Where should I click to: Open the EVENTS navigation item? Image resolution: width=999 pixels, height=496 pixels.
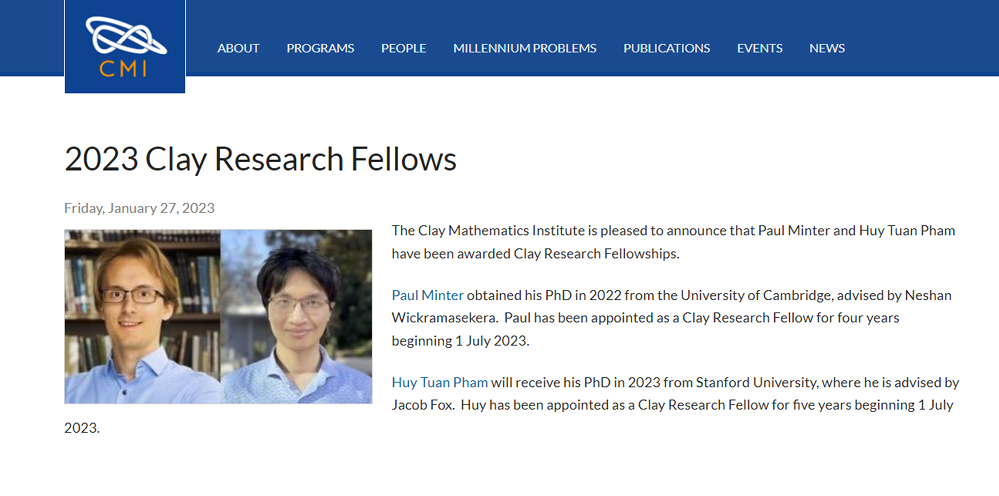coord(760,48)
